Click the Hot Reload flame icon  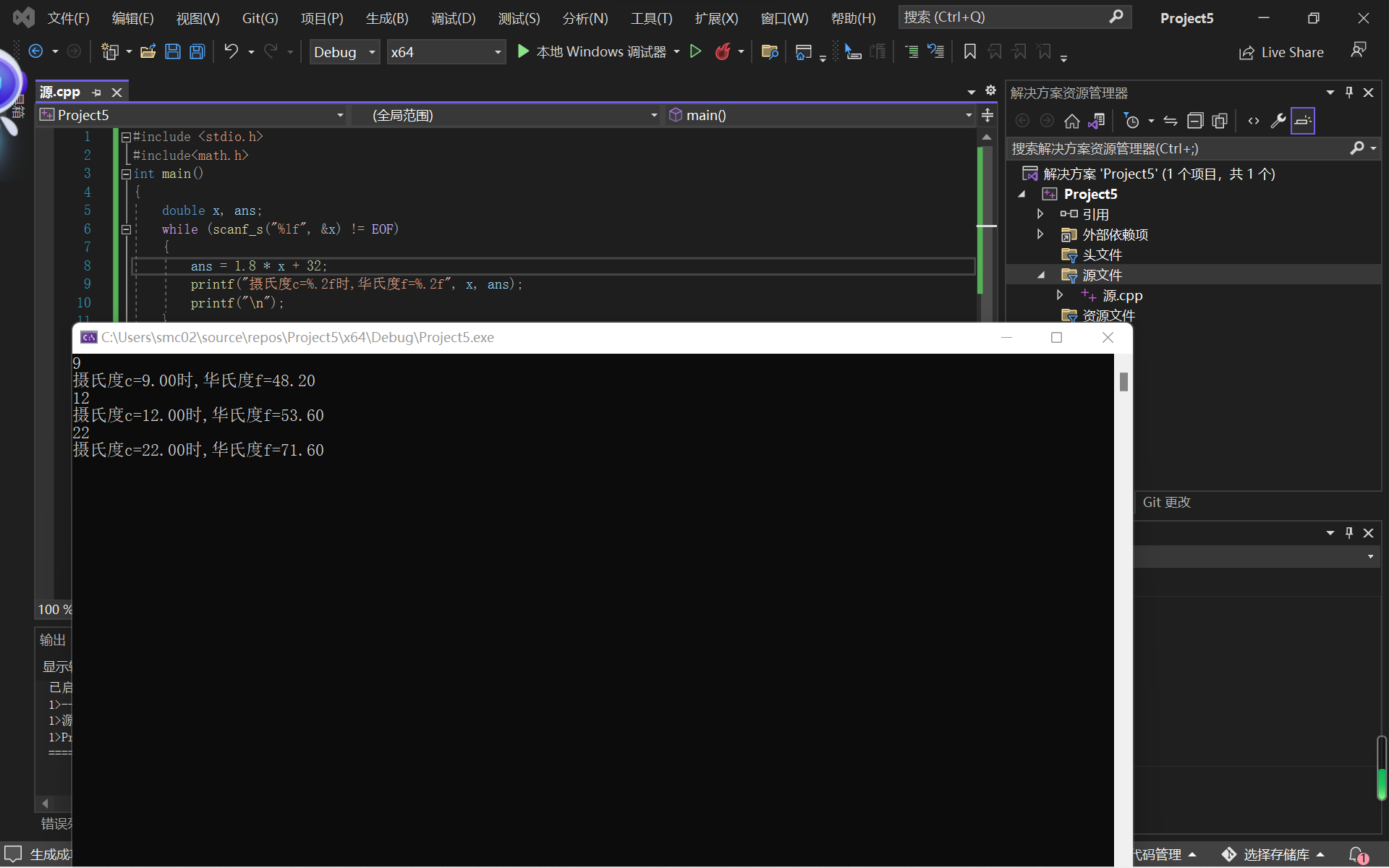tap(722, 51)
